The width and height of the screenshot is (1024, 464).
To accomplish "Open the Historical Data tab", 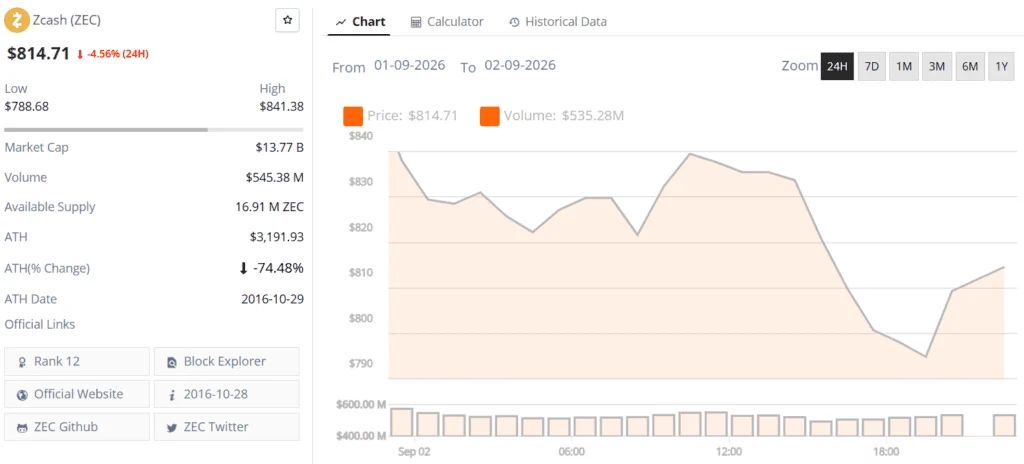I will coord(558,22).
